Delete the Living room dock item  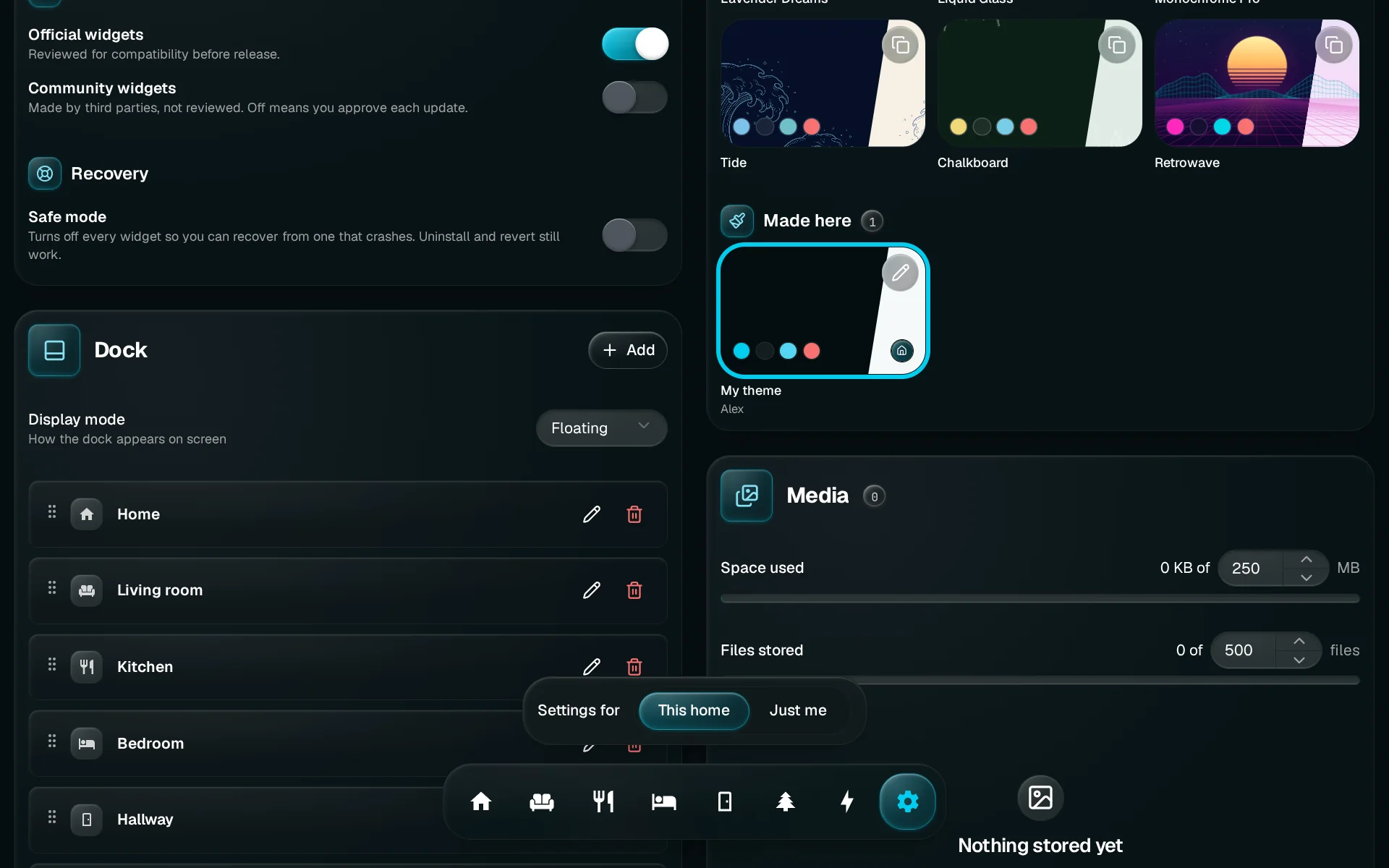pos(634,590)
